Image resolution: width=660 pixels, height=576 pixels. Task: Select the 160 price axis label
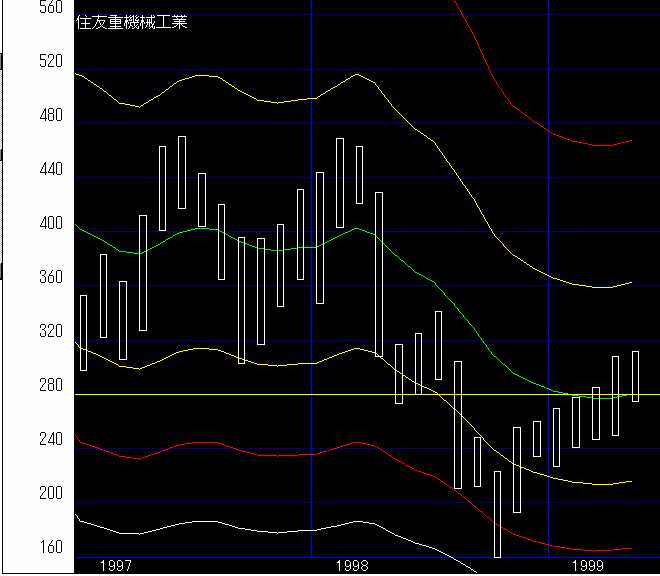click(x=50, y=548)
